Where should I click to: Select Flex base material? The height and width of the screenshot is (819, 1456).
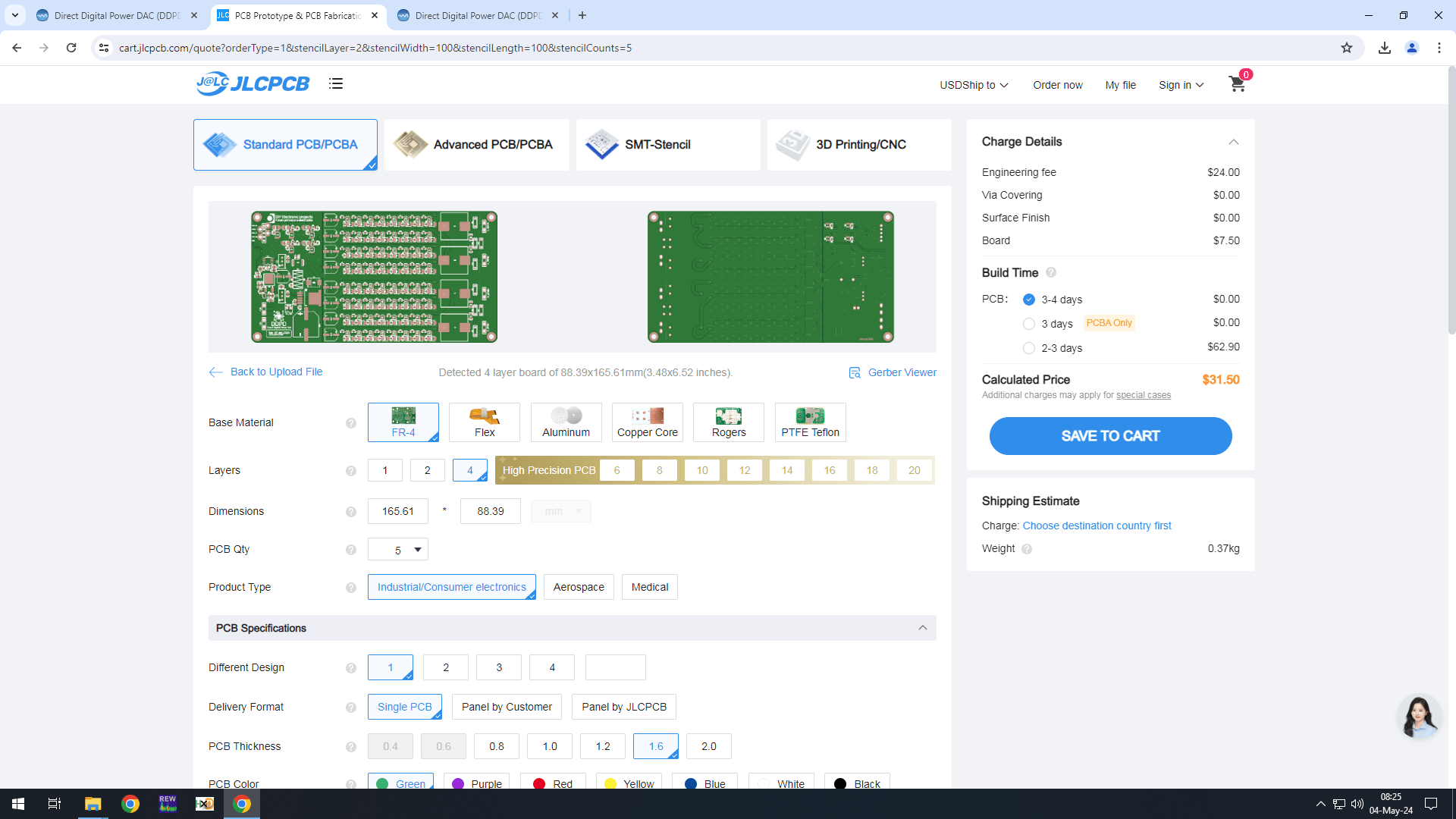coord(485,422)
